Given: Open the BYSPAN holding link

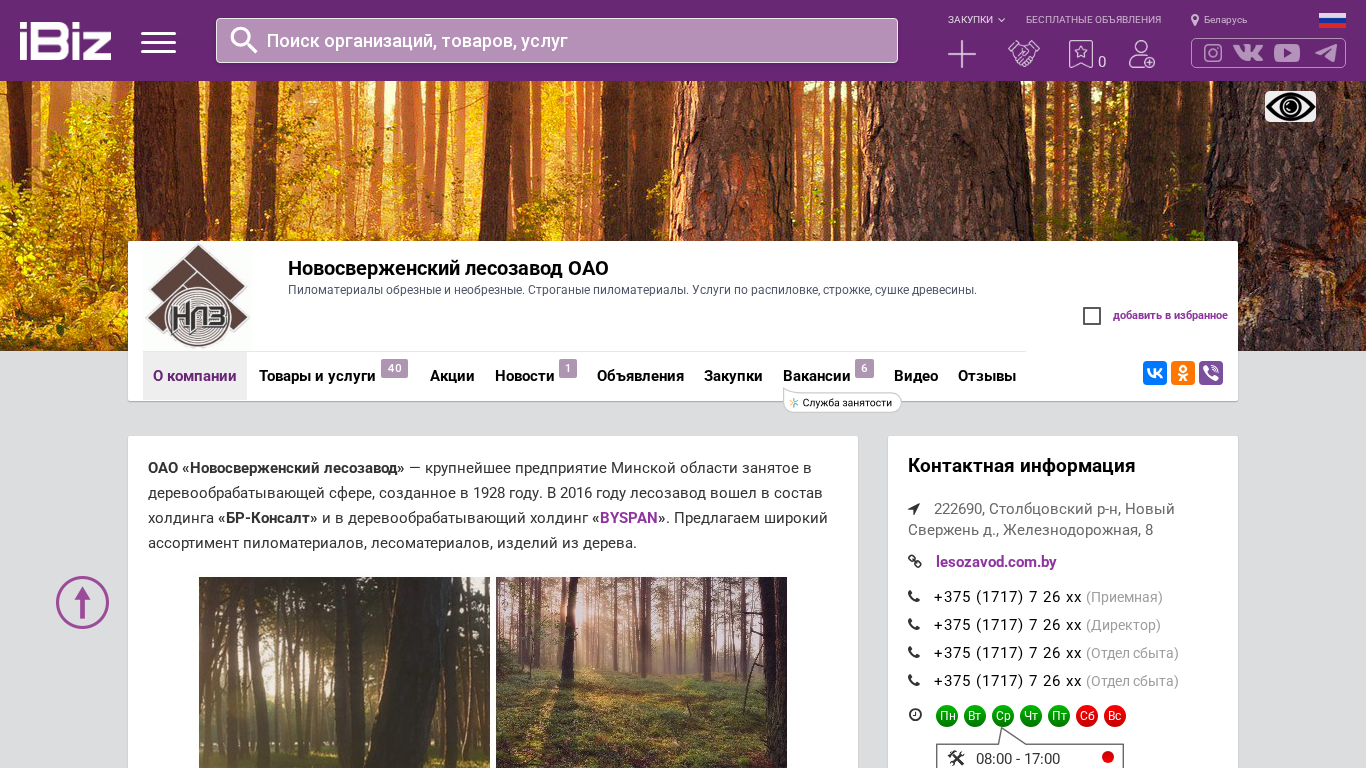Looking at the screenshot, I should pos(629,518).
